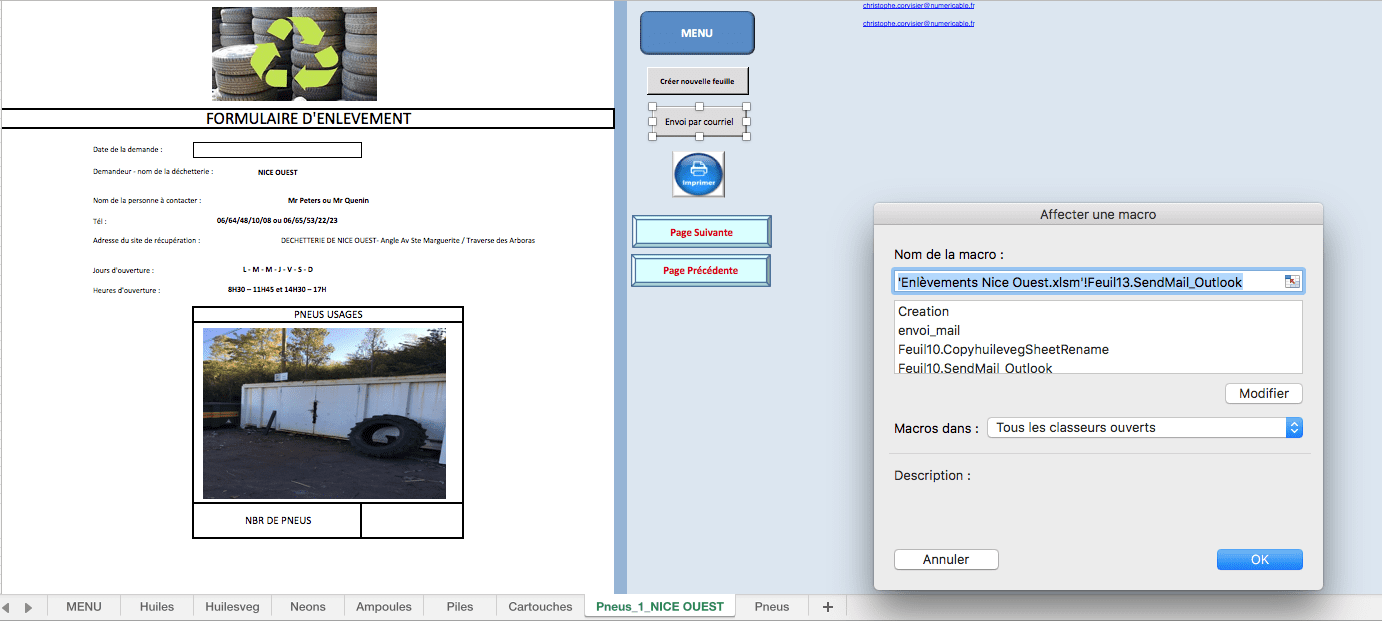This screenshot has width=1382, height=621.
Task: Click Créer nouvelle feuille button
Action: point(698,81)
